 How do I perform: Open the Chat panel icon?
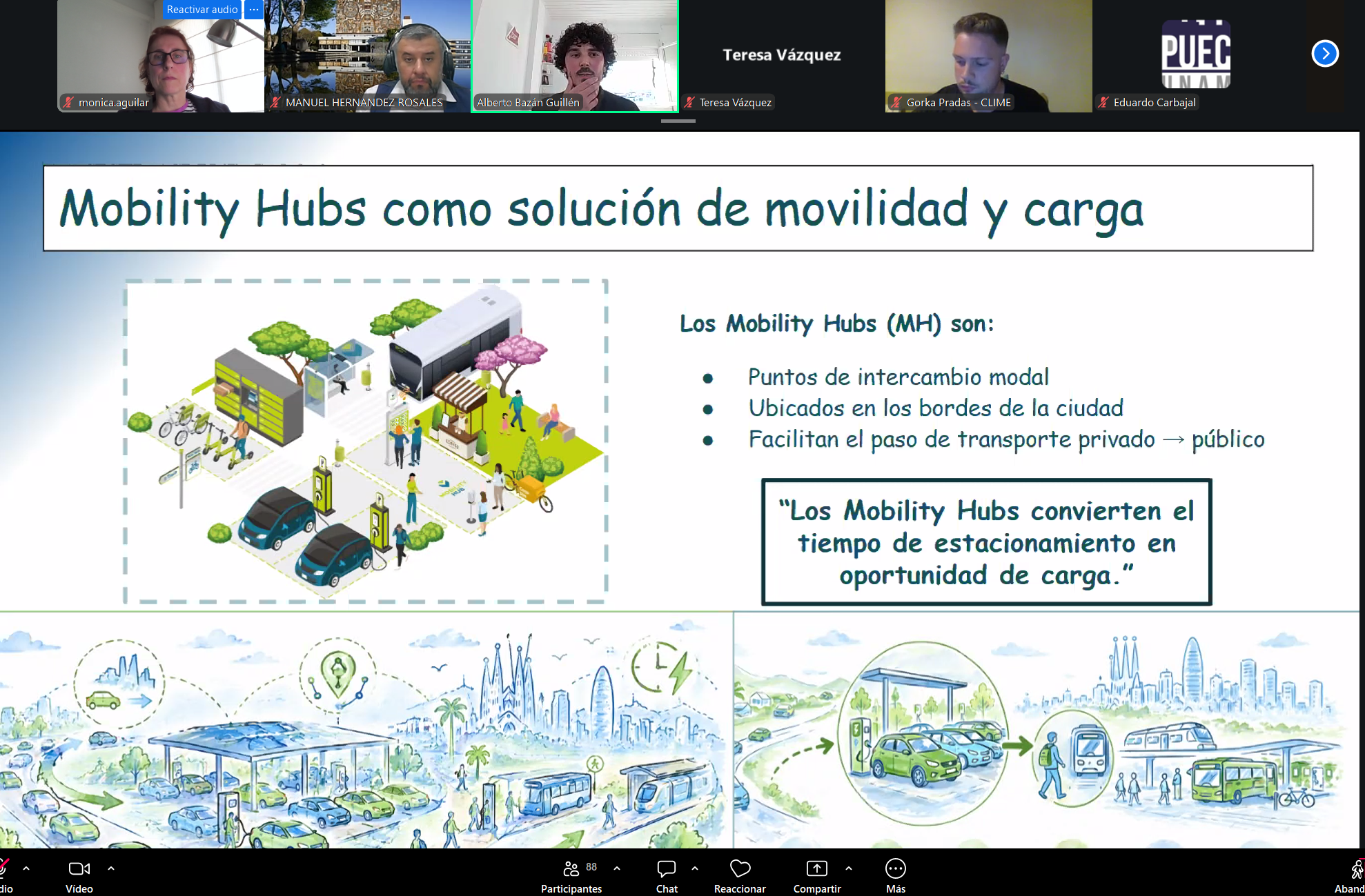coord(666,869)
